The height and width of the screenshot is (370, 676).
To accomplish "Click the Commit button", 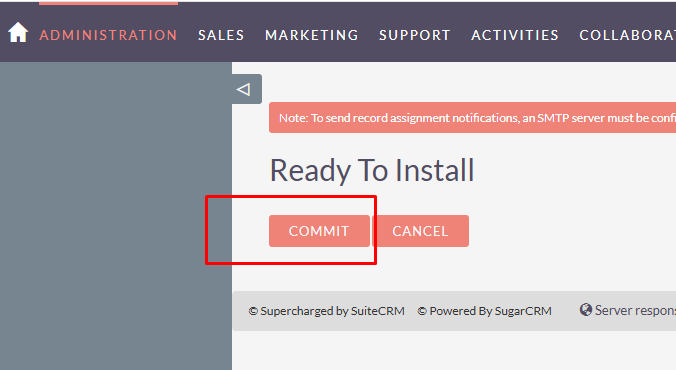I will tap(319, 231).
